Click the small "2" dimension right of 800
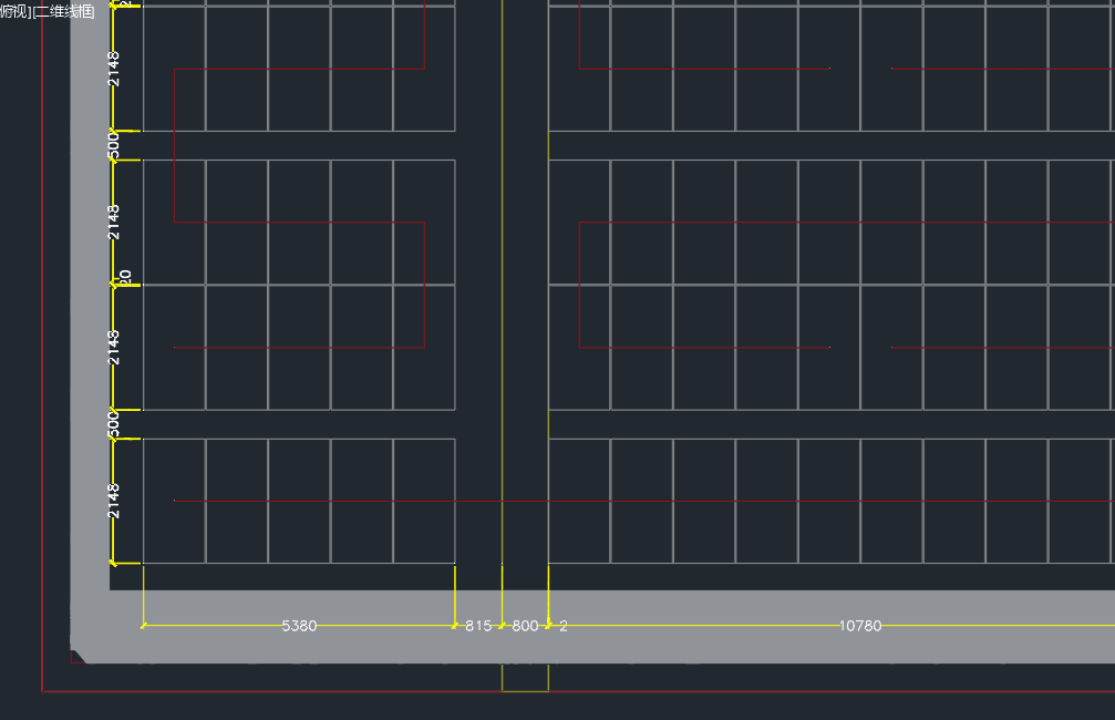The width and height of the screenshot is (1115, 720). (563, 626)
